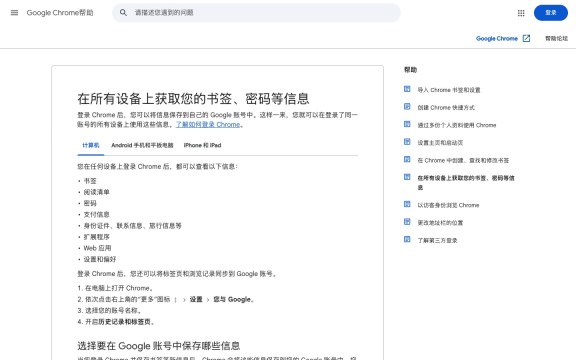Image resolution: width=576 pixels, height=360 pixels.
Task: Click the Google Chrome帮助 title
Action: (60, 13)
